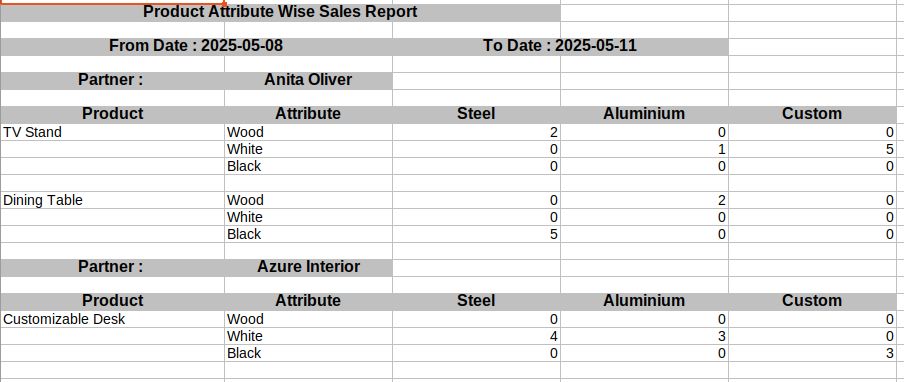The width and height of the screenshot is (904, 382).
Task: Select Dining Table Wood Aluminium value 2
Action: [x=644, y=200]
